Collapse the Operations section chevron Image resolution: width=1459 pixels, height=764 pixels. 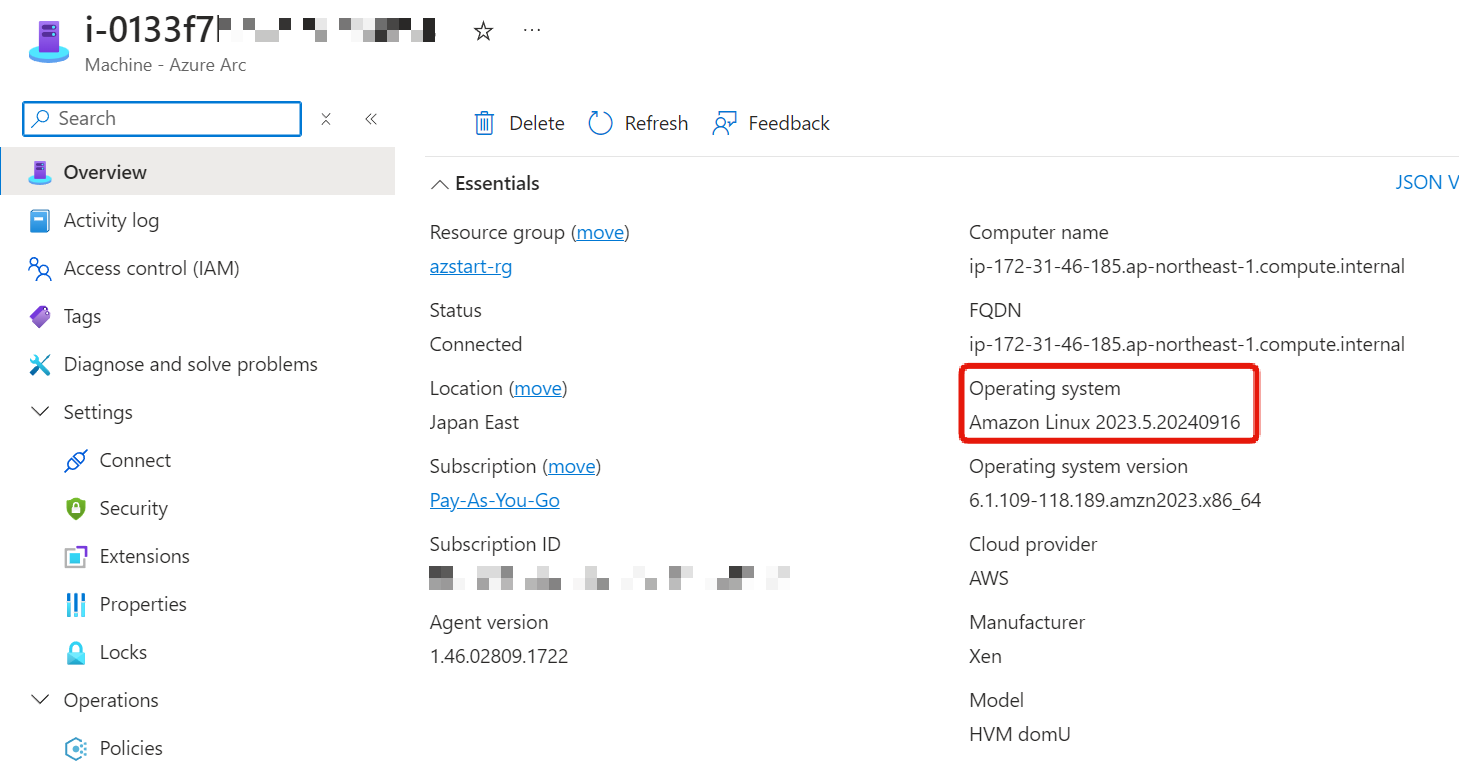click(40, 700)
